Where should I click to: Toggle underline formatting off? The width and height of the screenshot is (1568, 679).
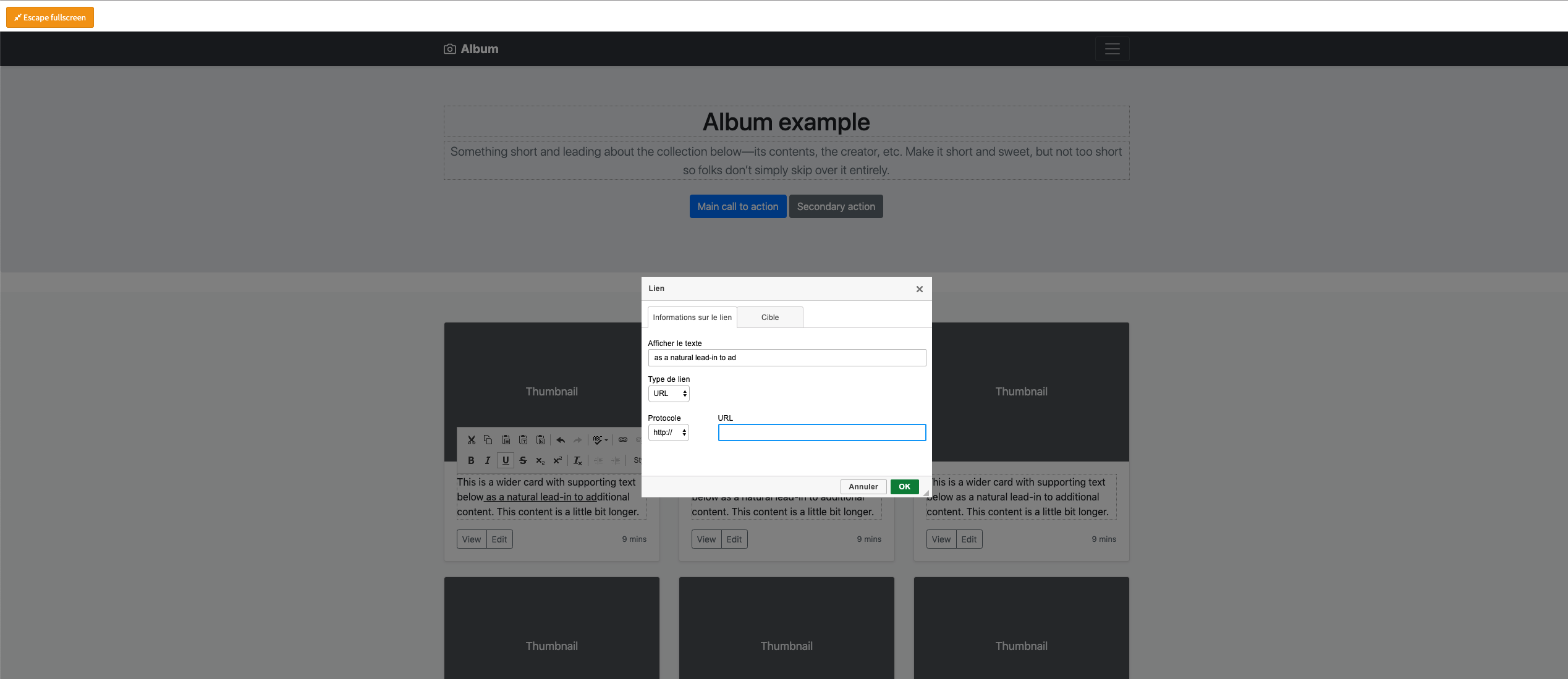pyautogui.click(x=506, y=460)
